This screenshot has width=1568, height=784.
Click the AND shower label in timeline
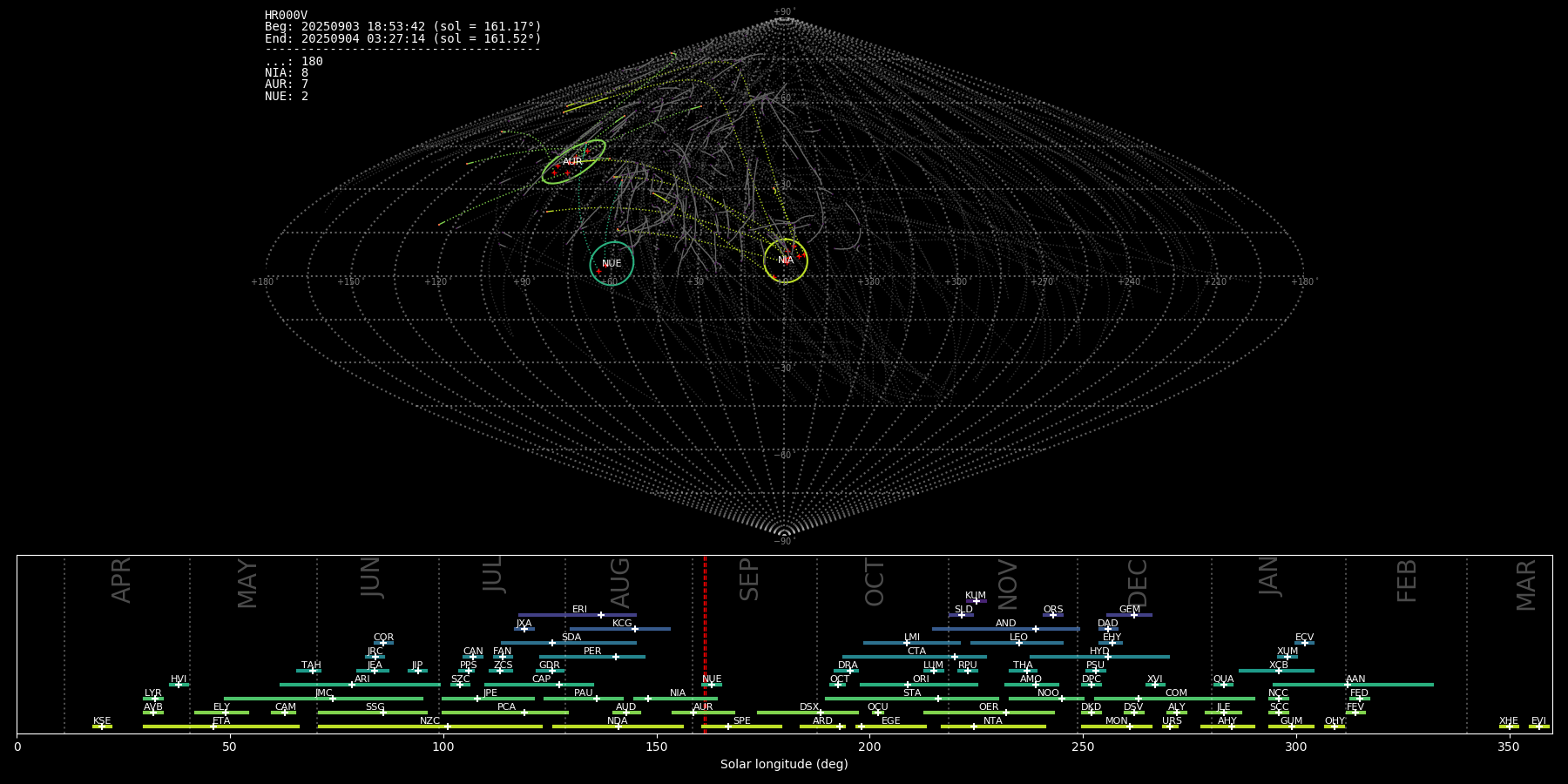pos(1005,623)
